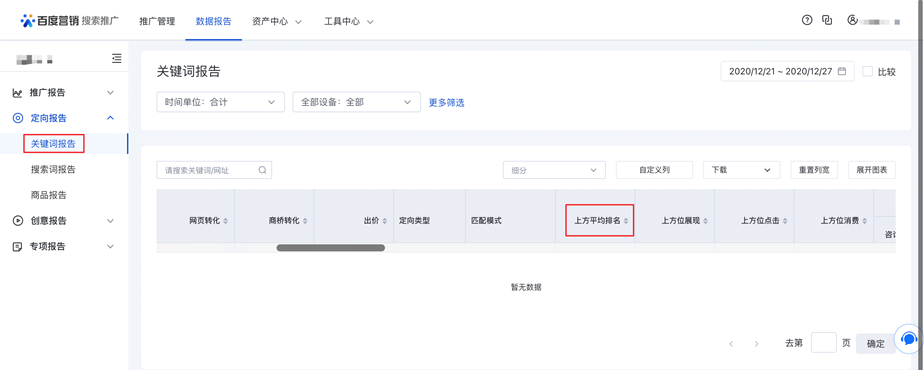Enable the 比较 compare checkbox
This screenshot has height=370, width=924.
tap(867, 71)
